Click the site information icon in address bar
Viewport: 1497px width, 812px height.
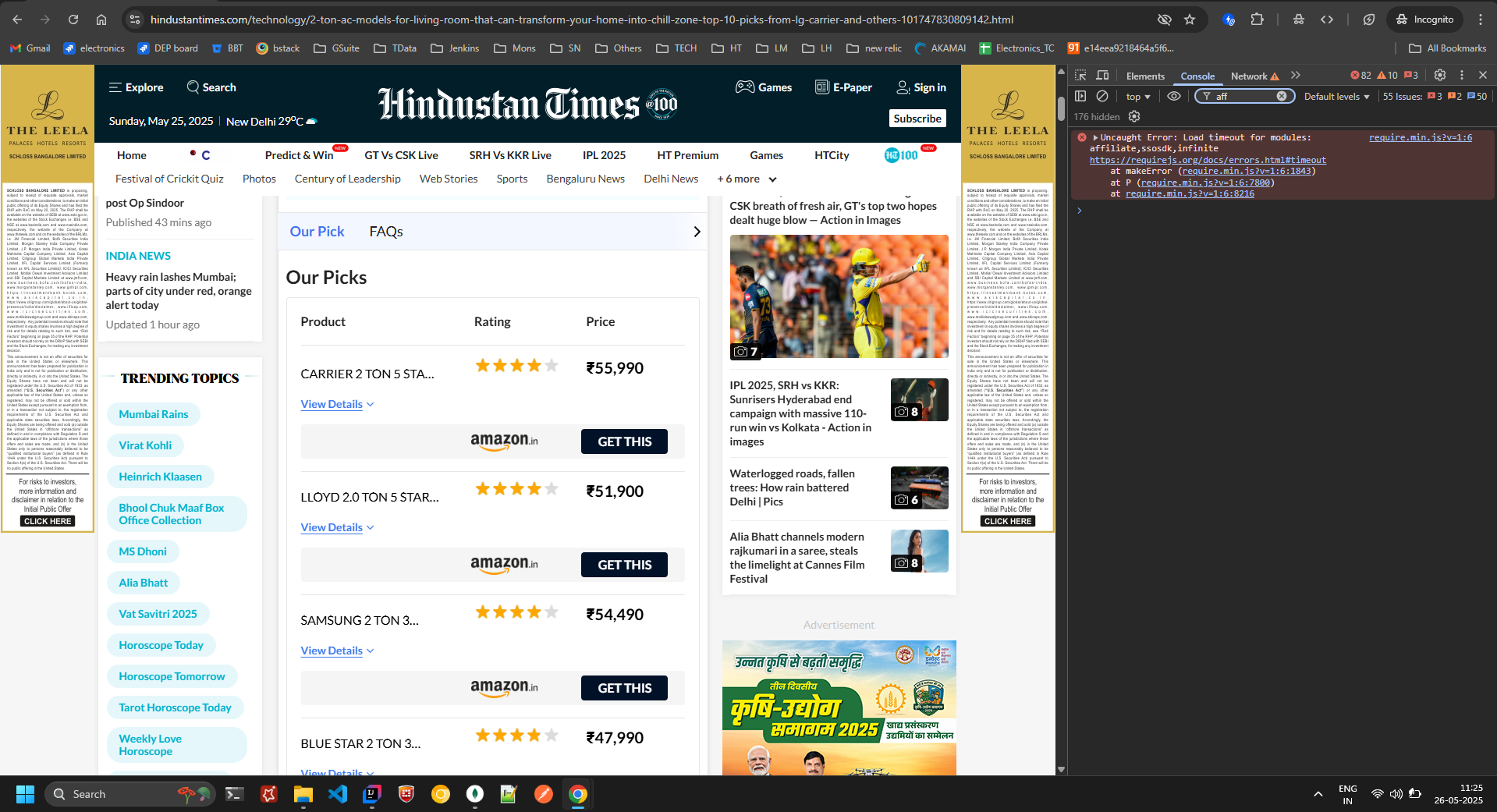[x=134, y=20]
